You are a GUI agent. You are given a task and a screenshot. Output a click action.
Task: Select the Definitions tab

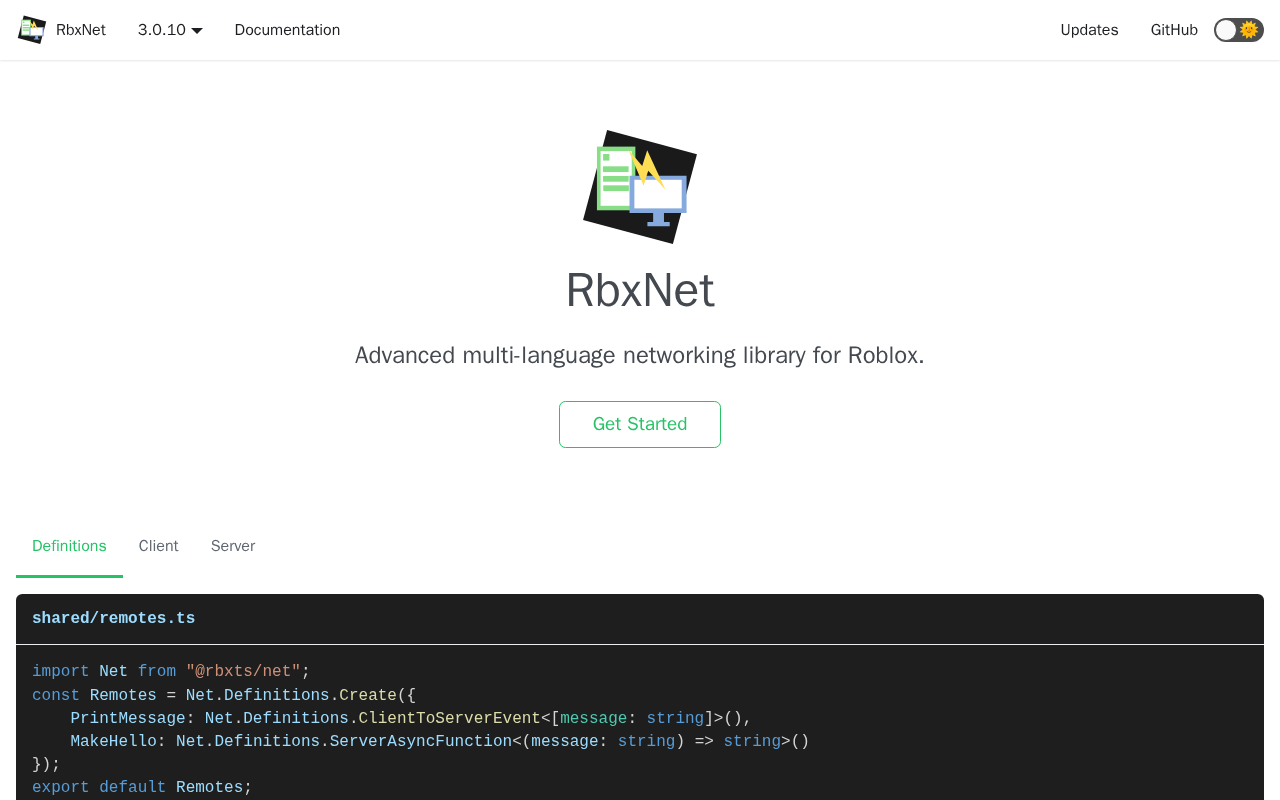pyautogui.click(x=69, y=546)
